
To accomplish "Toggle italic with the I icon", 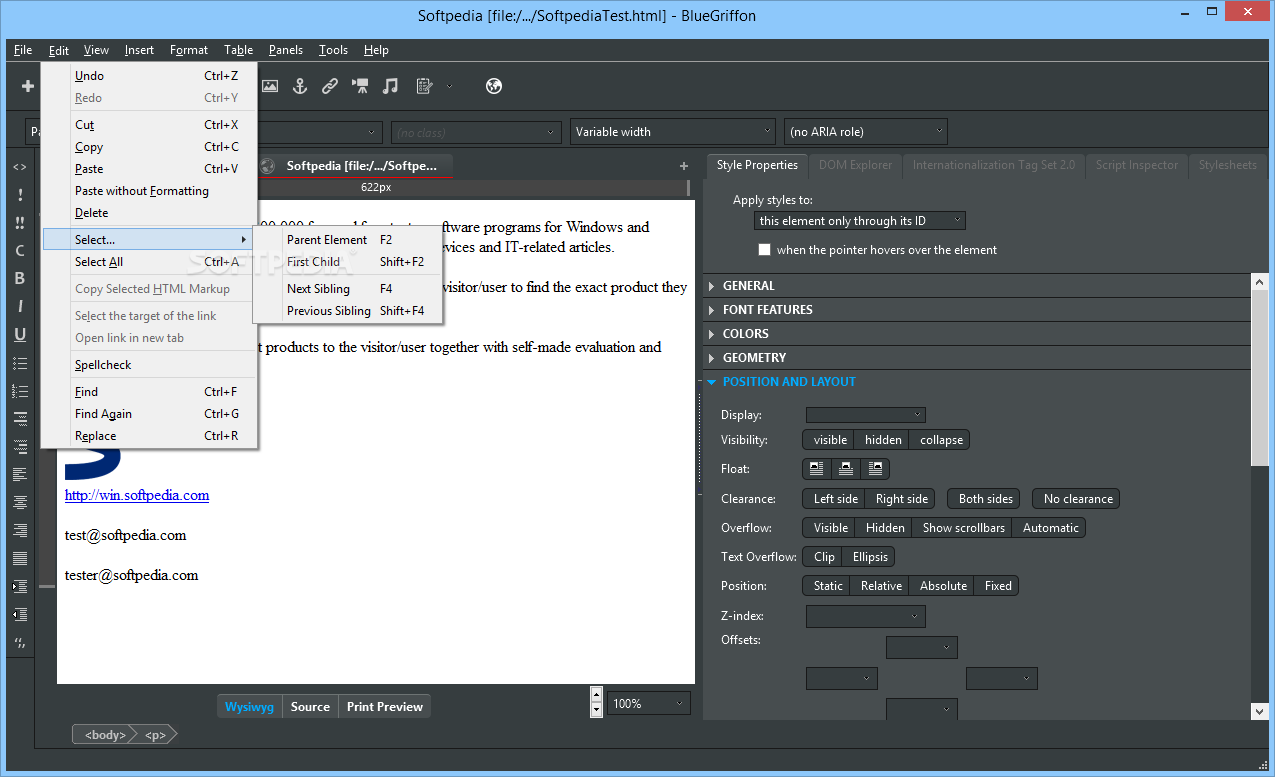I will 20,307.
